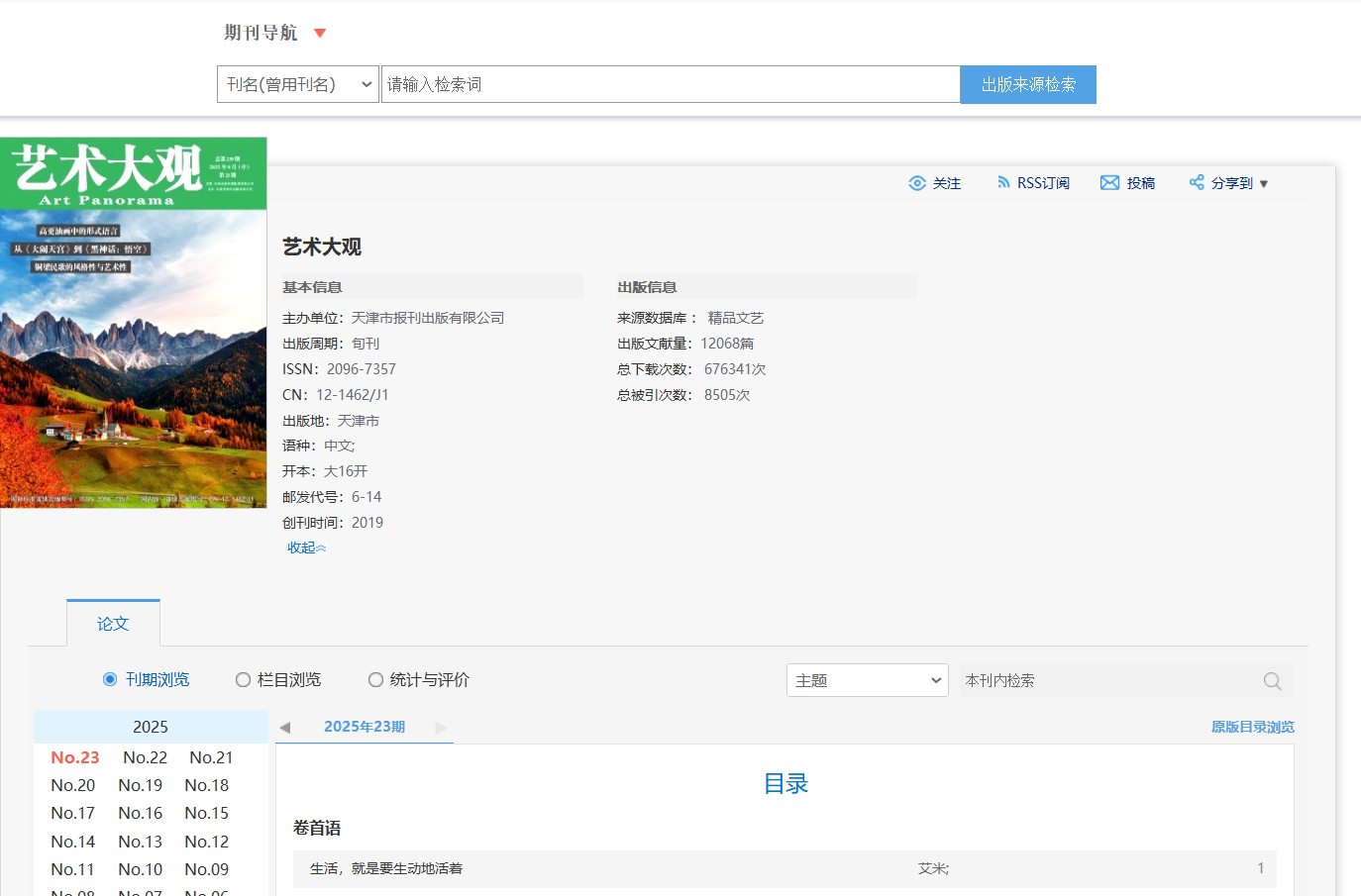The image size is (1361, 896).
Task: Go to previous issue with left arrow
Action: click(x=285, y=728)
